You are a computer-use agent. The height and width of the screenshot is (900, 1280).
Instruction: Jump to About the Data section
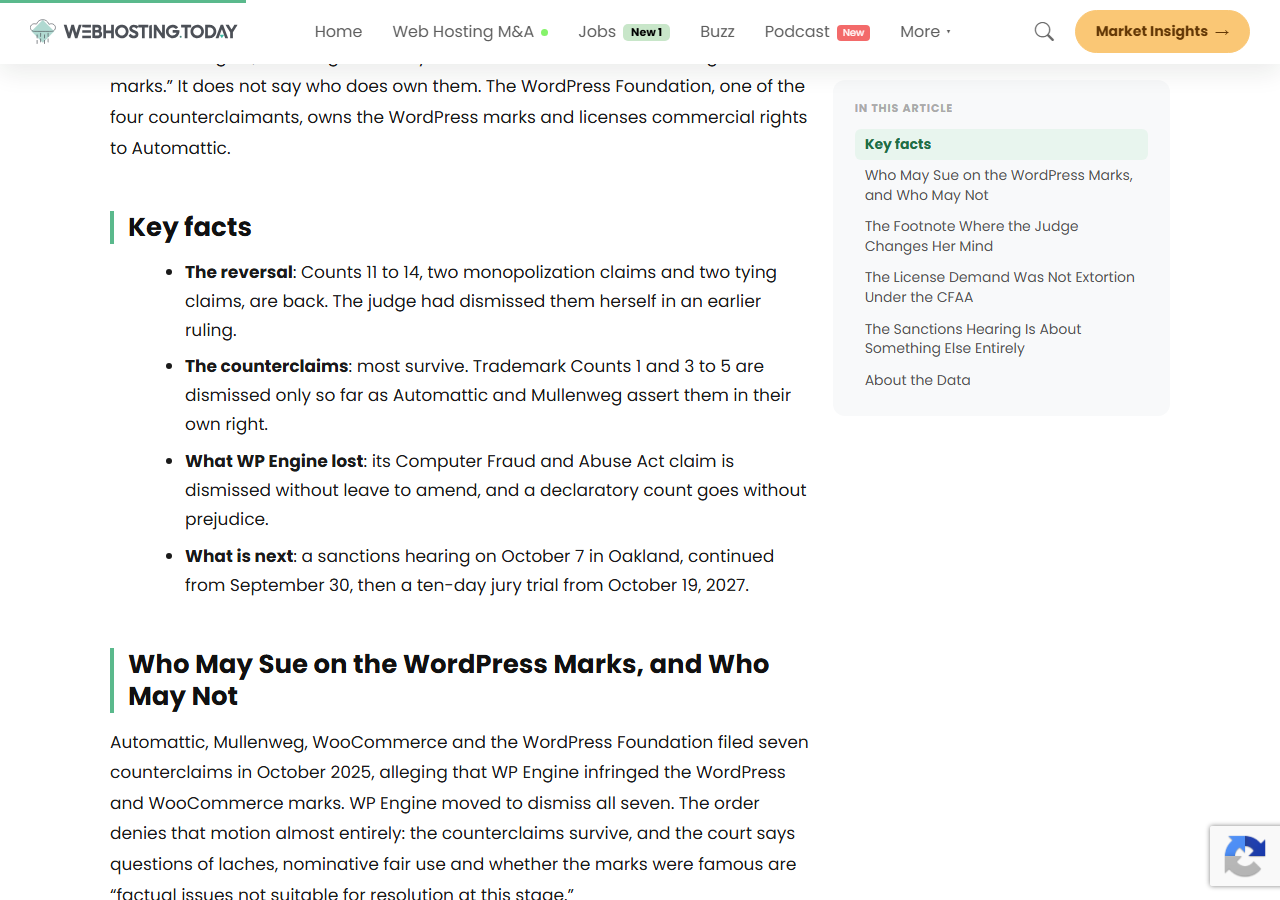point(918,380)
